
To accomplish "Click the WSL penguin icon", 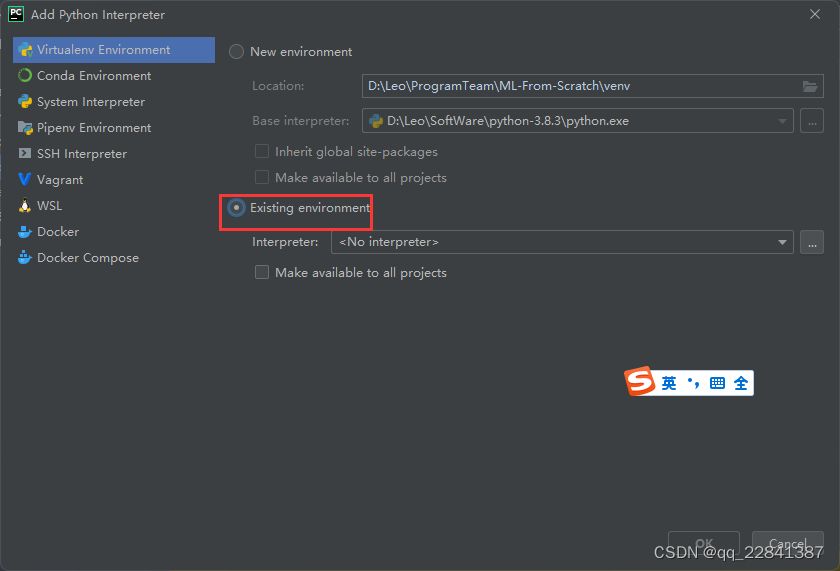I will point(25,206).
